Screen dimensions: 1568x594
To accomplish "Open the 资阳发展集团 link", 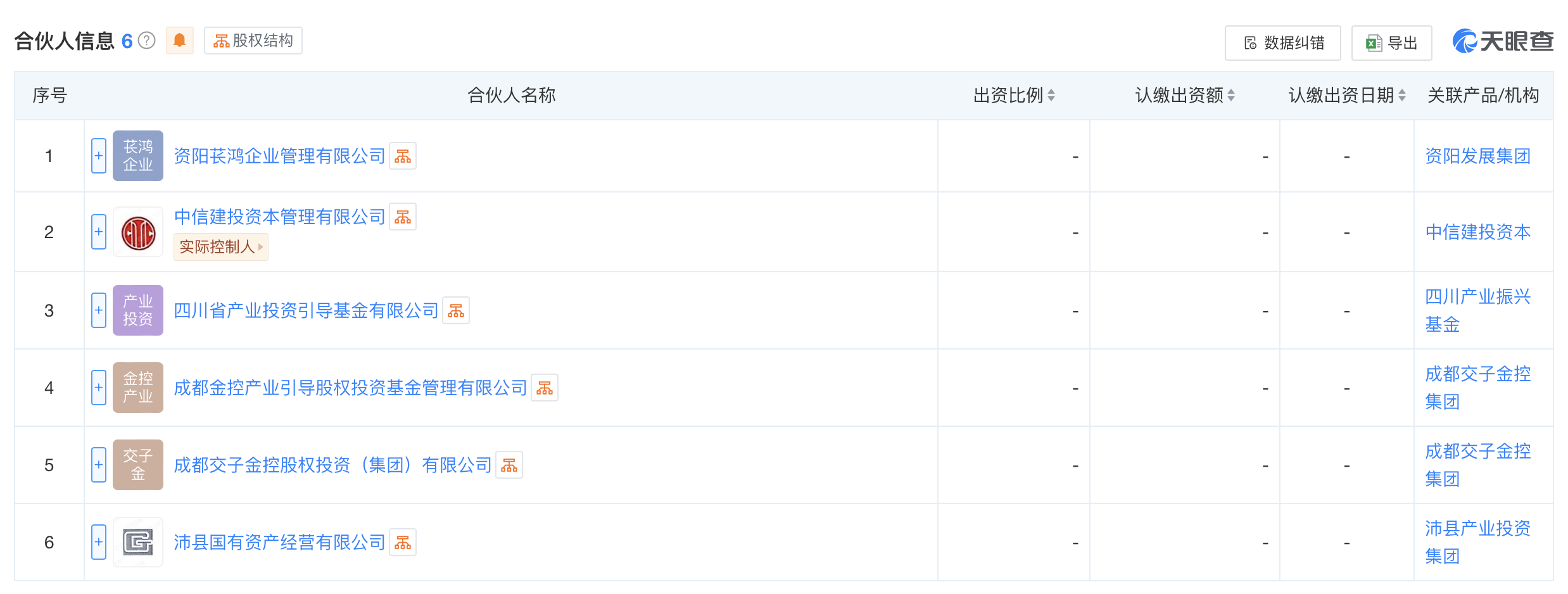I will pyautogui.click(x=1478, y=156).
